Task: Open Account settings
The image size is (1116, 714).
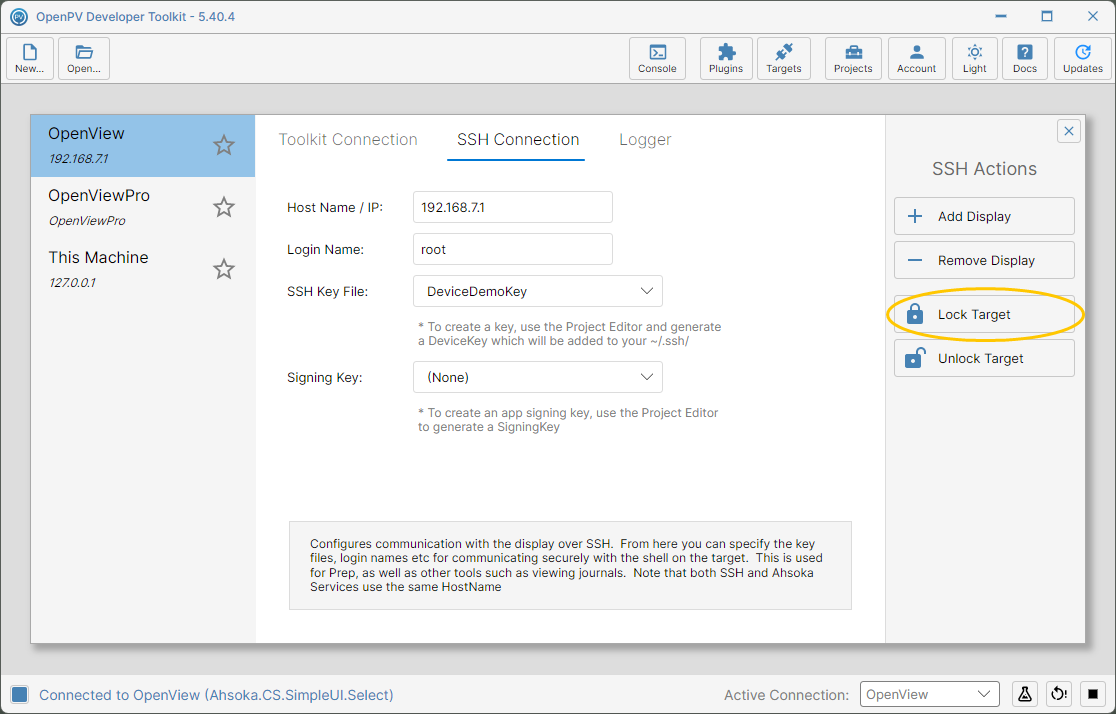Action: (917, 58)
